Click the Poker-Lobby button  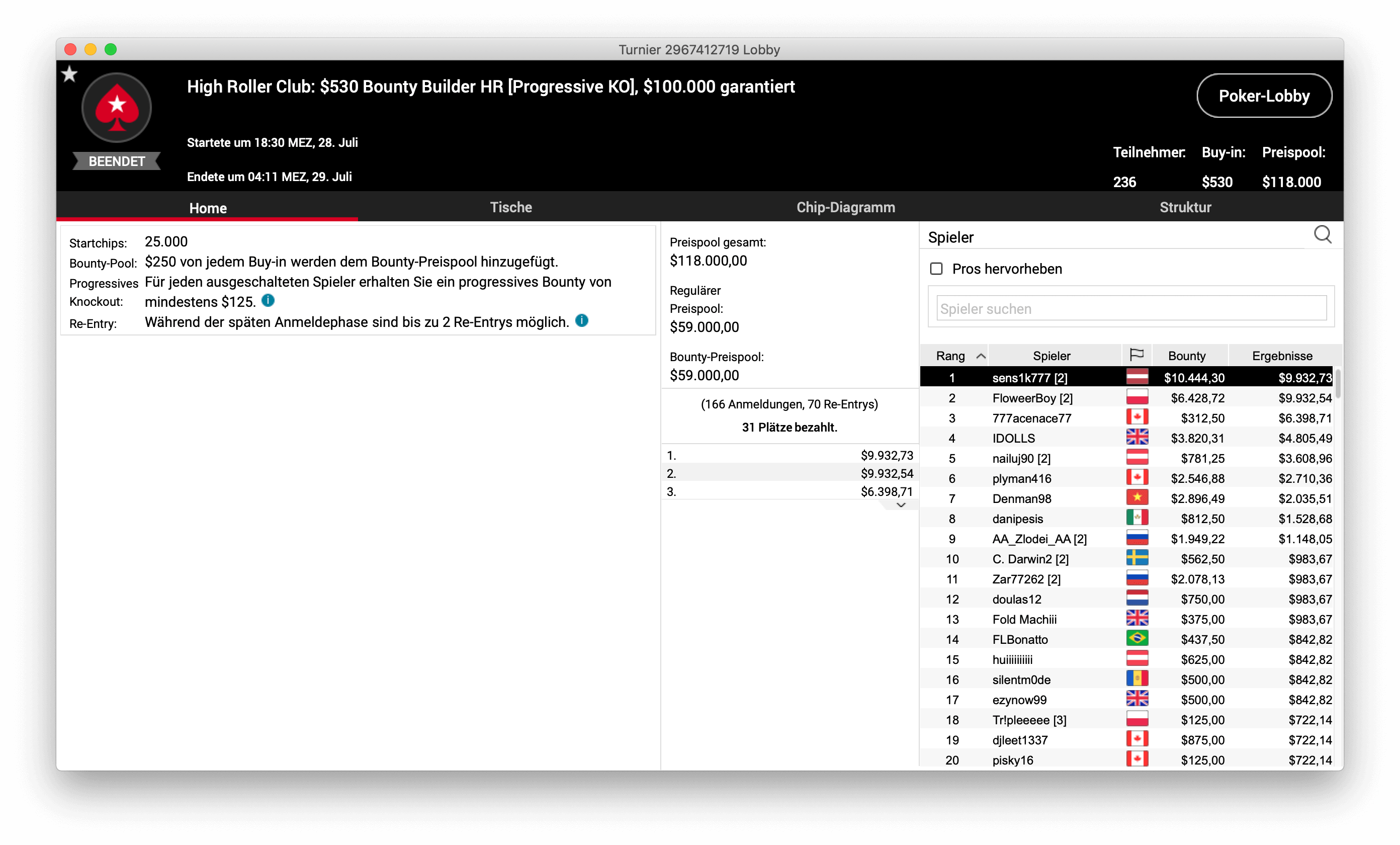(1264, 96)
